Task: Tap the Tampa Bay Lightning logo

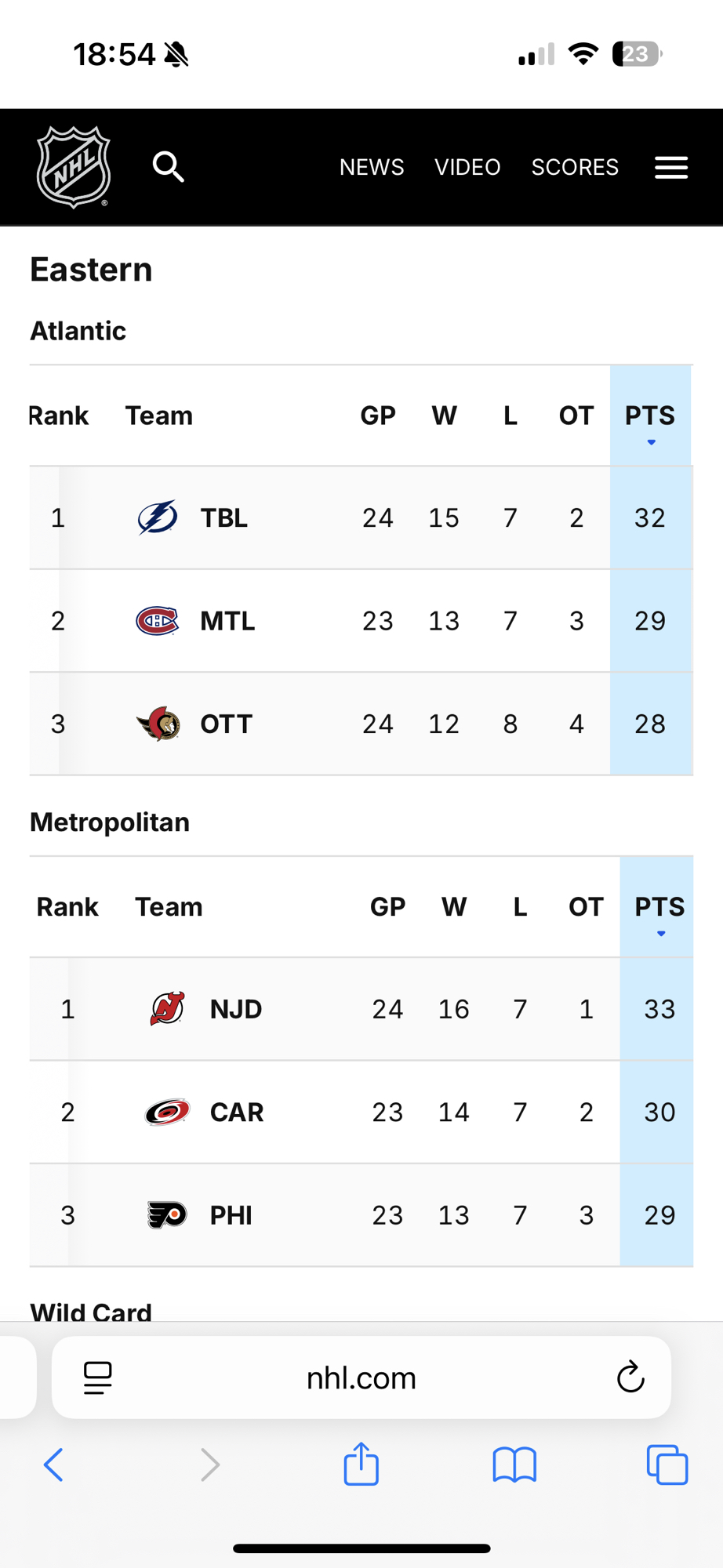Action: coord(158,517)
